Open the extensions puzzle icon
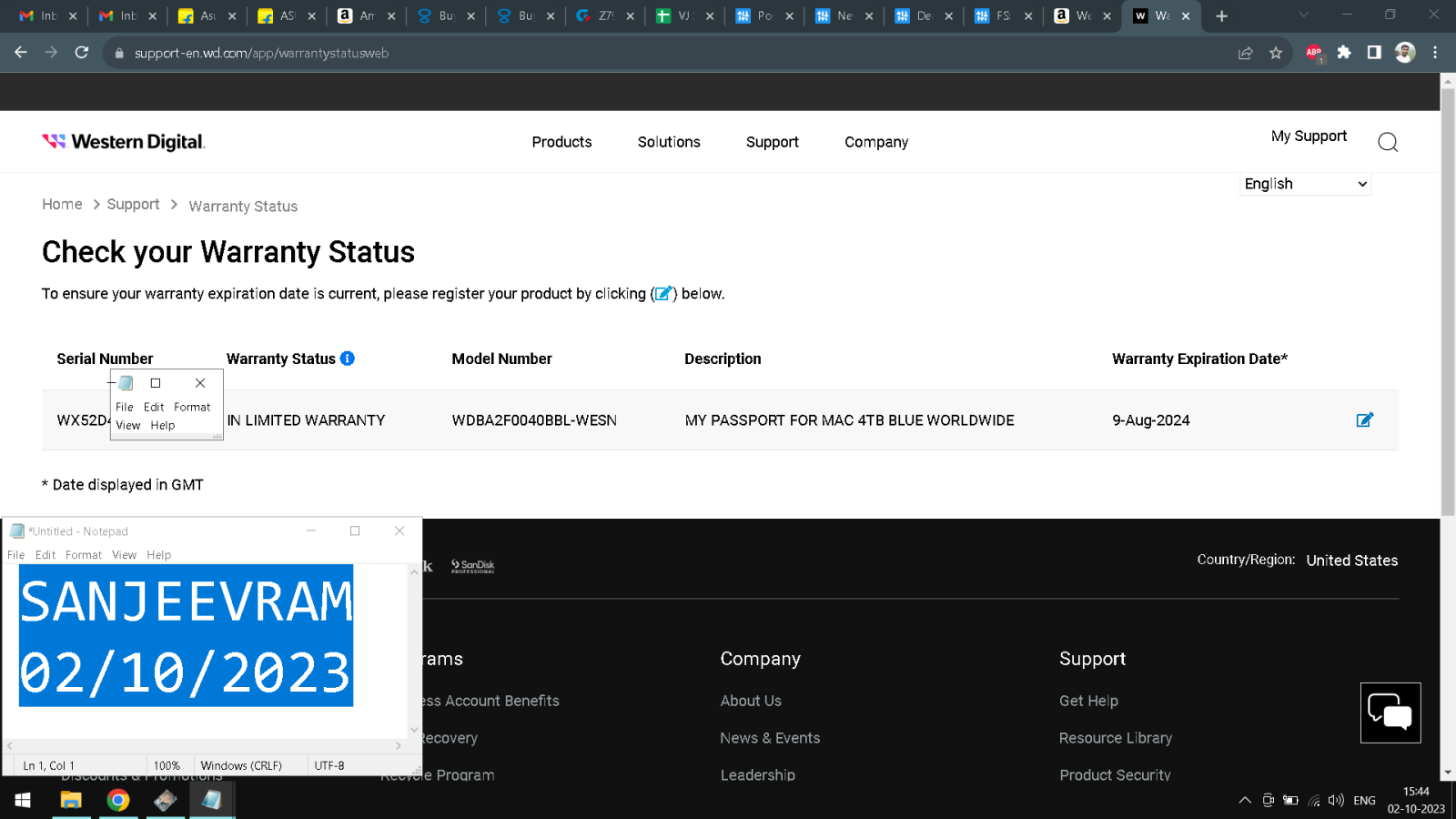Screen dimensions: 1456x819 click(1344, 53)
